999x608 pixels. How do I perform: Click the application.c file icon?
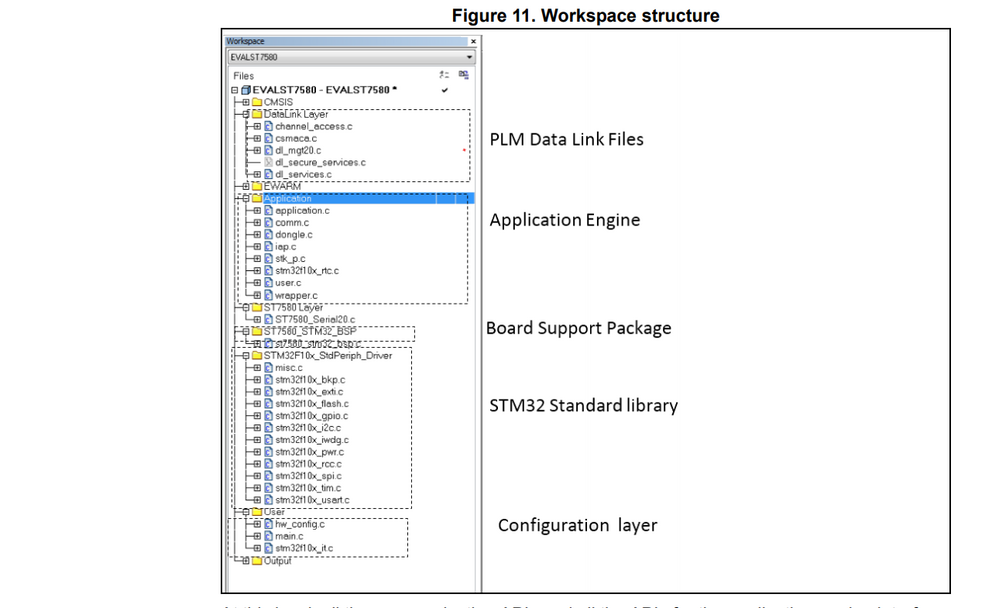[x=268, y=210]
